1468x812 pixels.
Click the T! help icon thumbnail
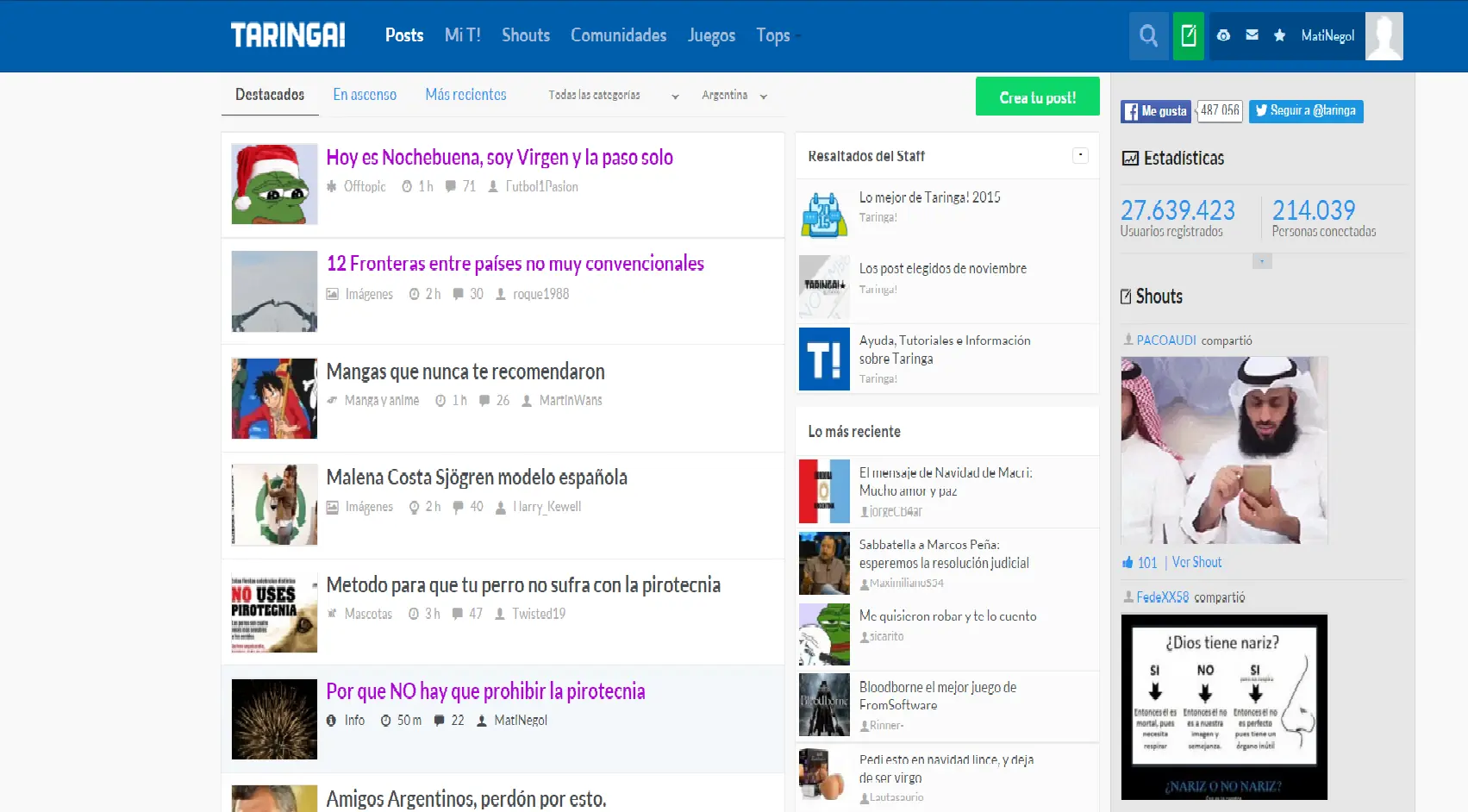click(824, 359)
